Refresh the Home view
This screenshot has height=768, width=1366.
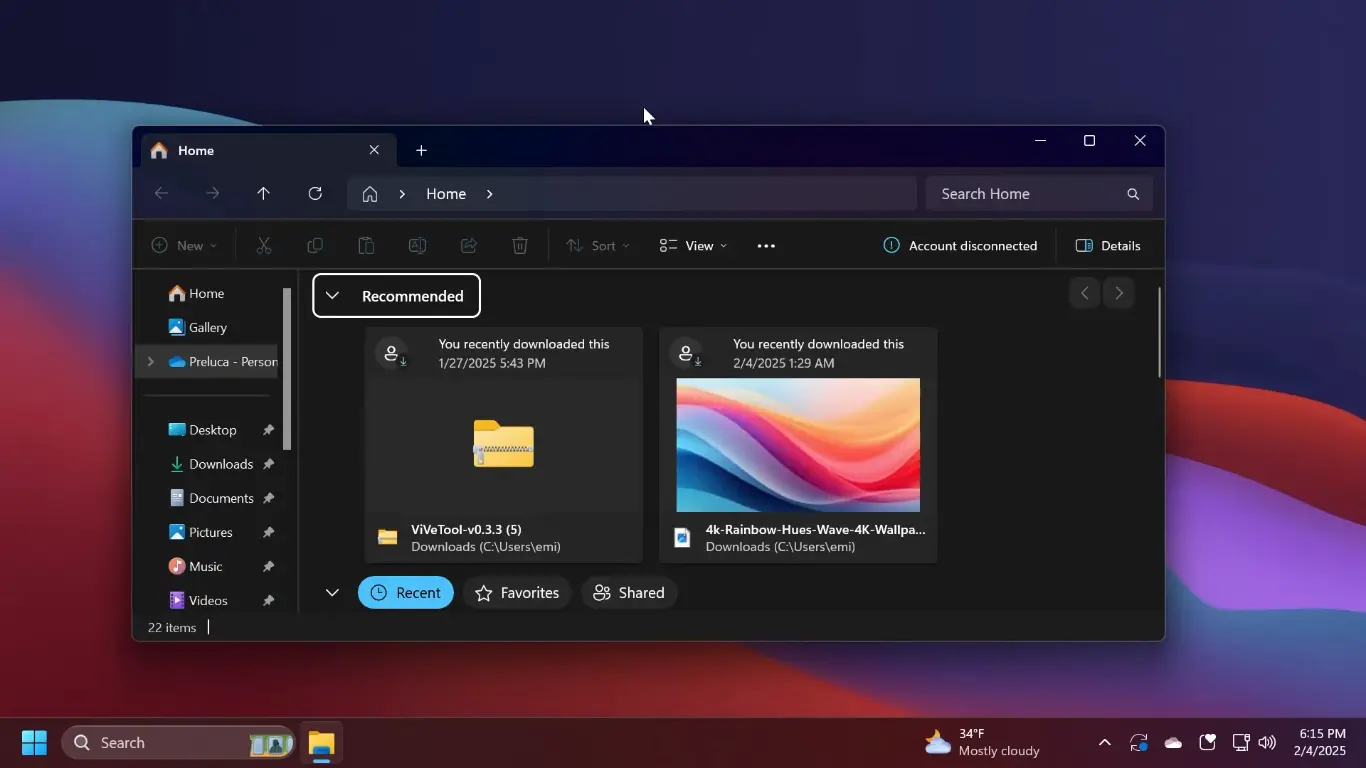pyautogui.click(x=315, y=194)
